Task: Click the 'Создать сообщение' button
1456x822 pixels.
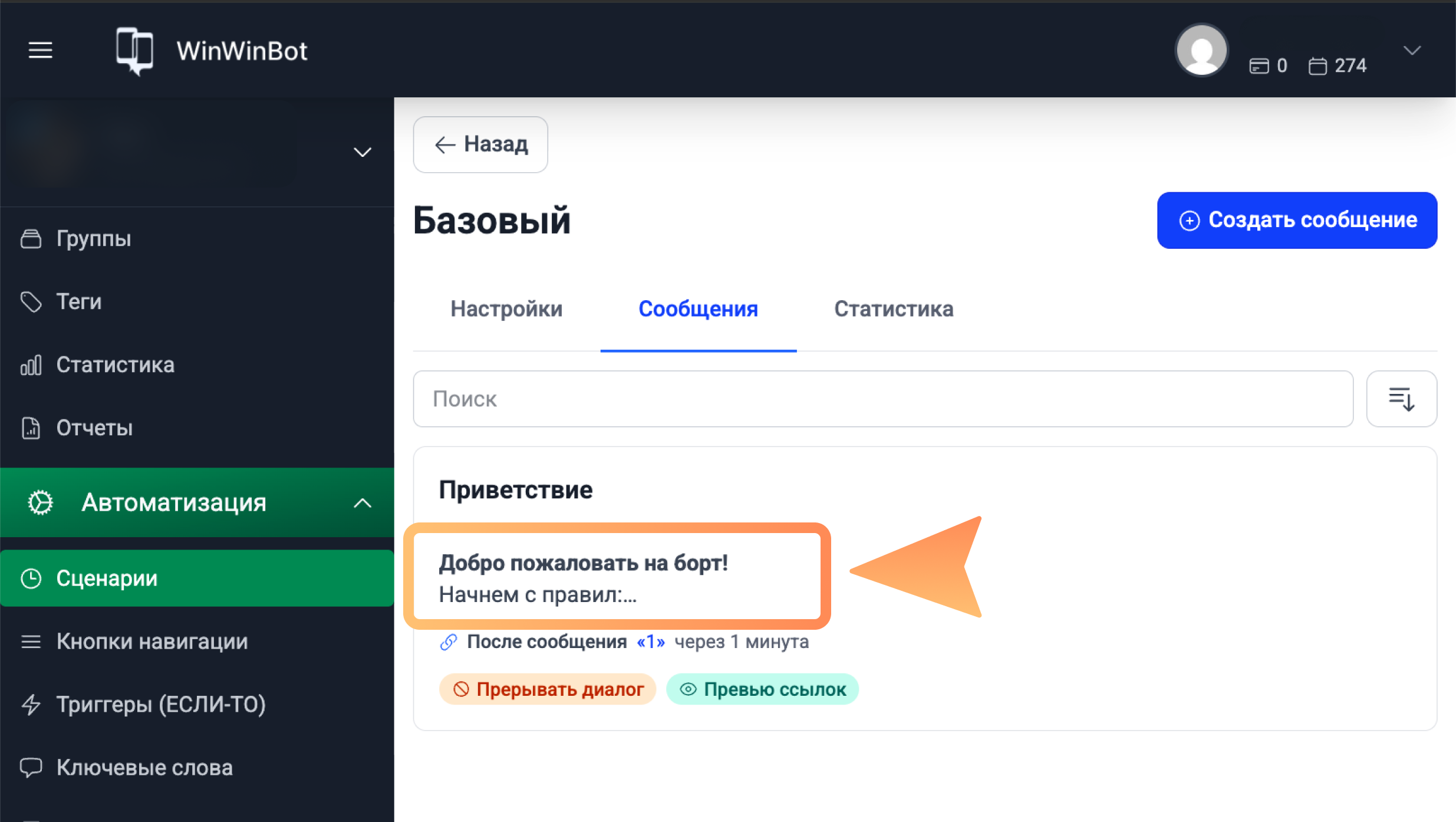Action: [1297, 220]
